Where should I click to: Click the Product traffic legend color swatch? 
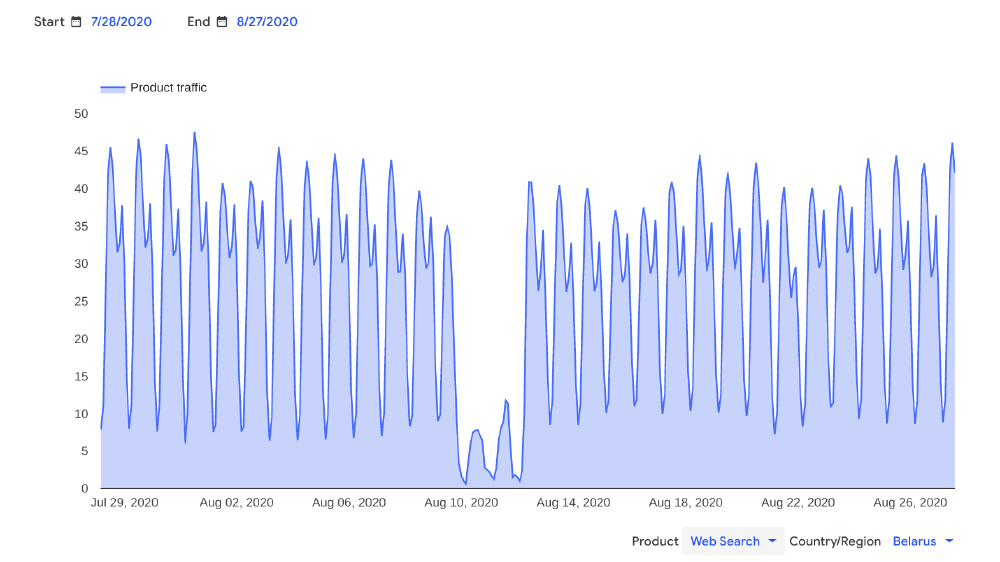(x=113, y=88)
